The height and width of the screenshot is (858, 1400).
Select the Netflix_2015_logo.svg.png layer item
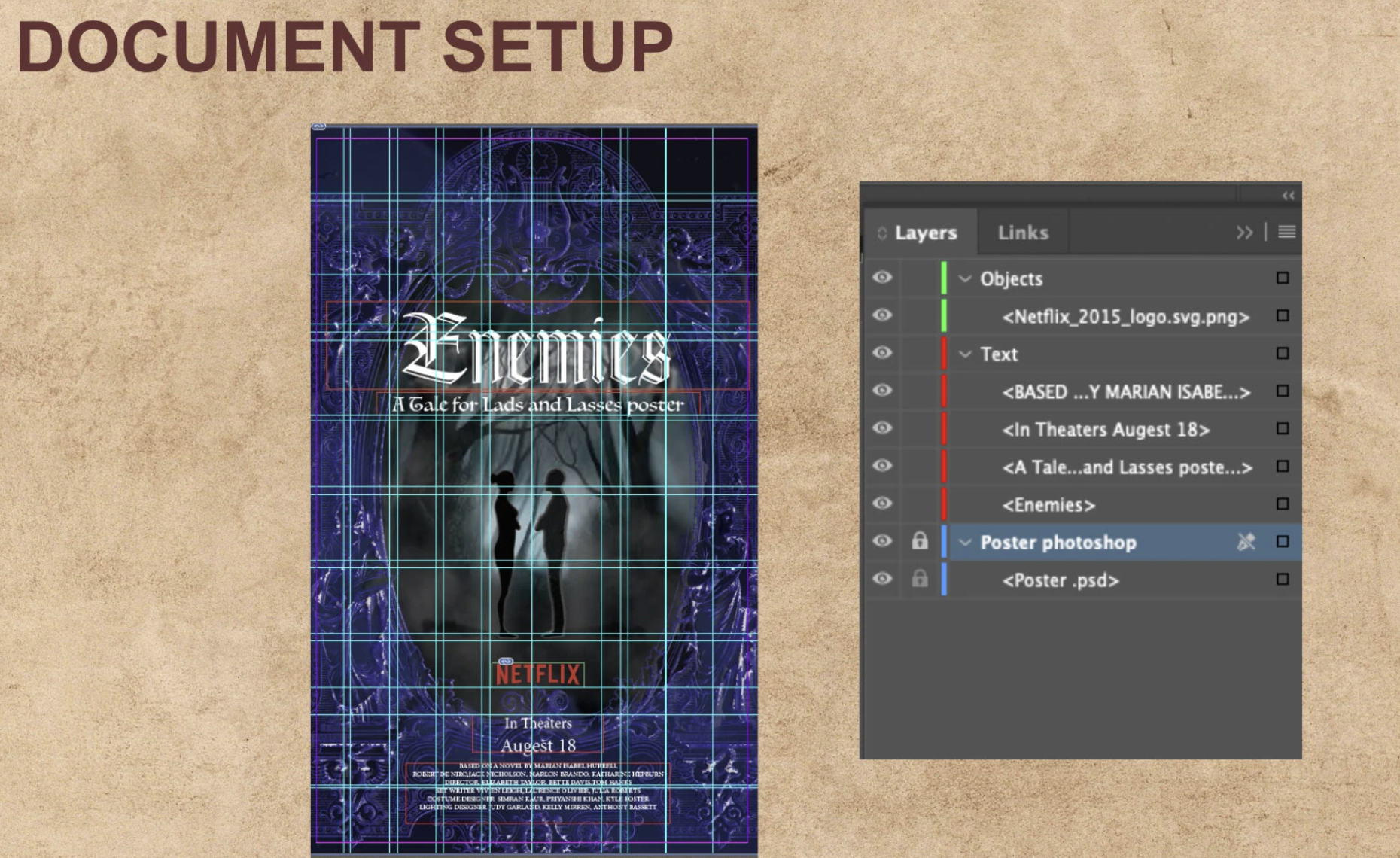tap(1126, 316)
